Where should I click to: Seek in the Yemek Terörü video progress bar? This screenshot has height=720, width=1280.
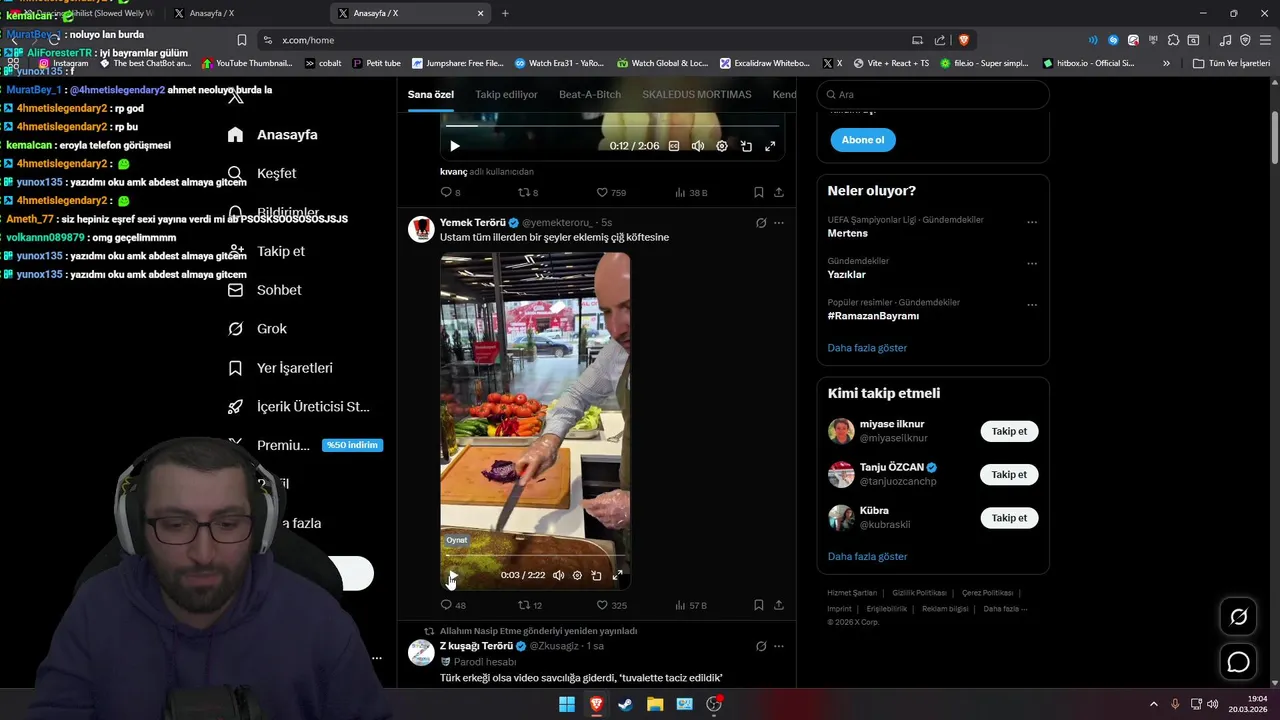pos(535,556)
